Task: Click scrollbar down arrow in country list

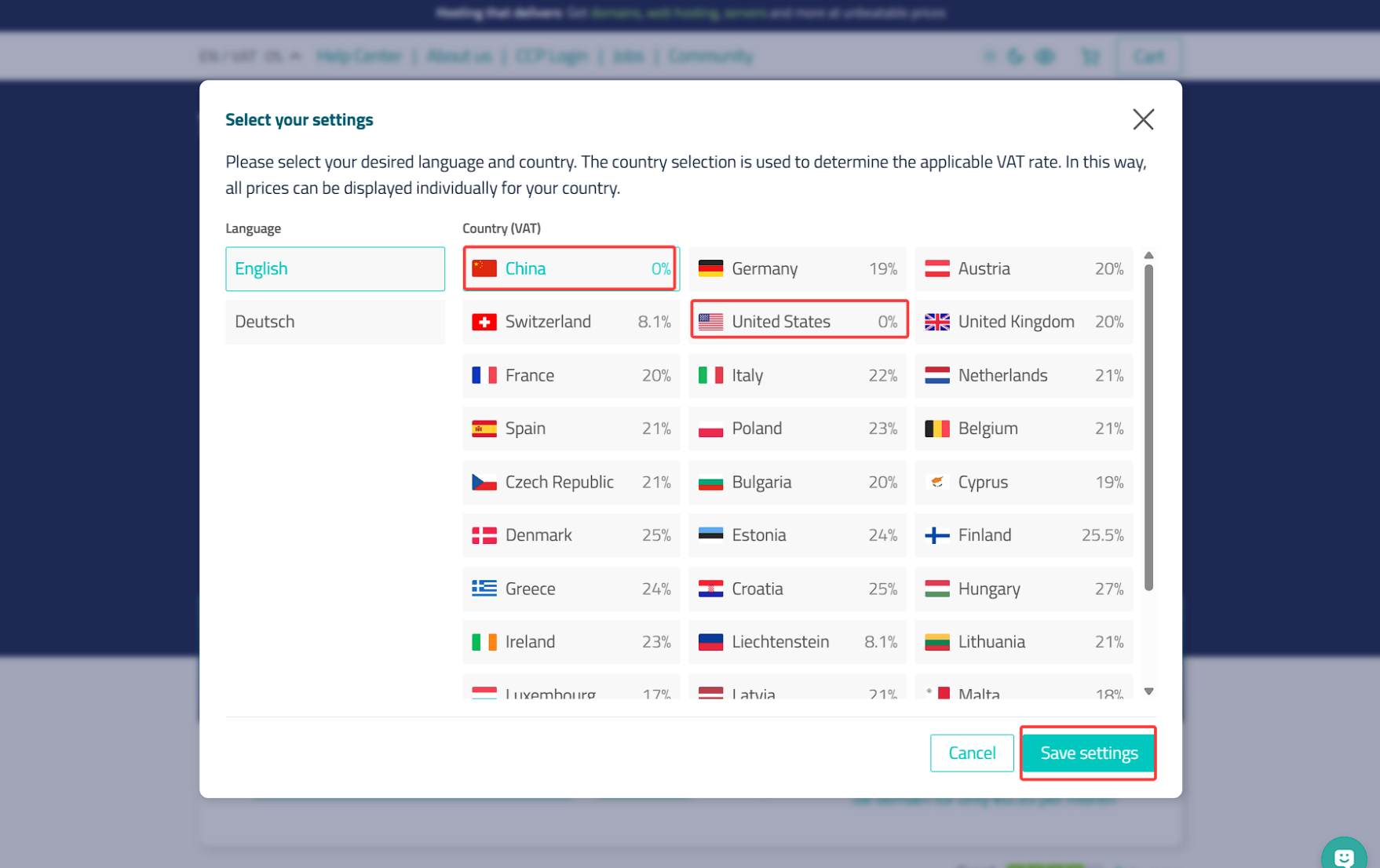Action: tap(1148, 691)
